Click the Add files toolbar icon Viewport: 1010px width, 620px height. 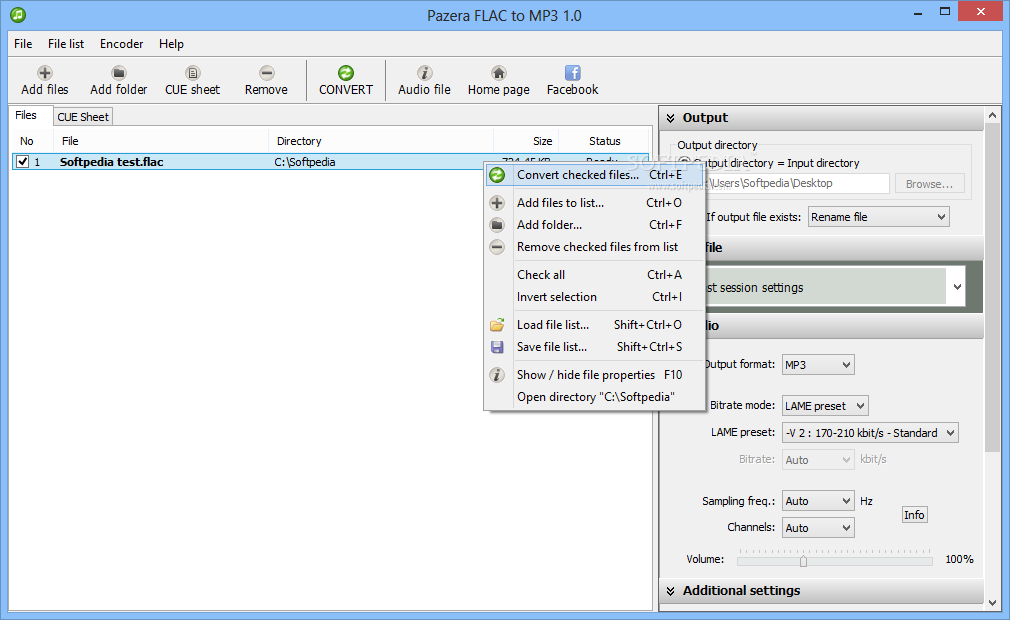click(x=44, y=73)
